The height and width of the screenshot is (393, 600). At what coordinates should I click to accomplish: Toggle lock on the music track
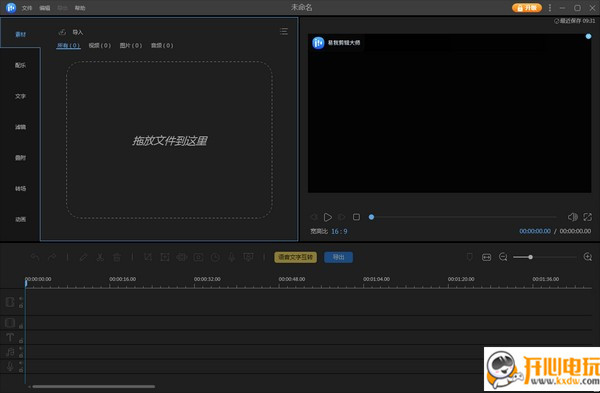[21, 355]
